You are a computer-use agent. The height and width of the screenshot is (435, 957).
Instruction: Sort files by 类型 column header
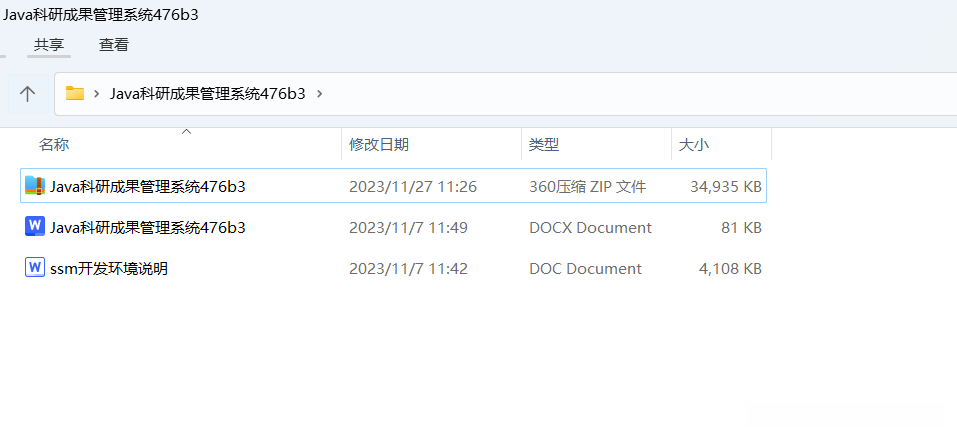pos(544,145)
